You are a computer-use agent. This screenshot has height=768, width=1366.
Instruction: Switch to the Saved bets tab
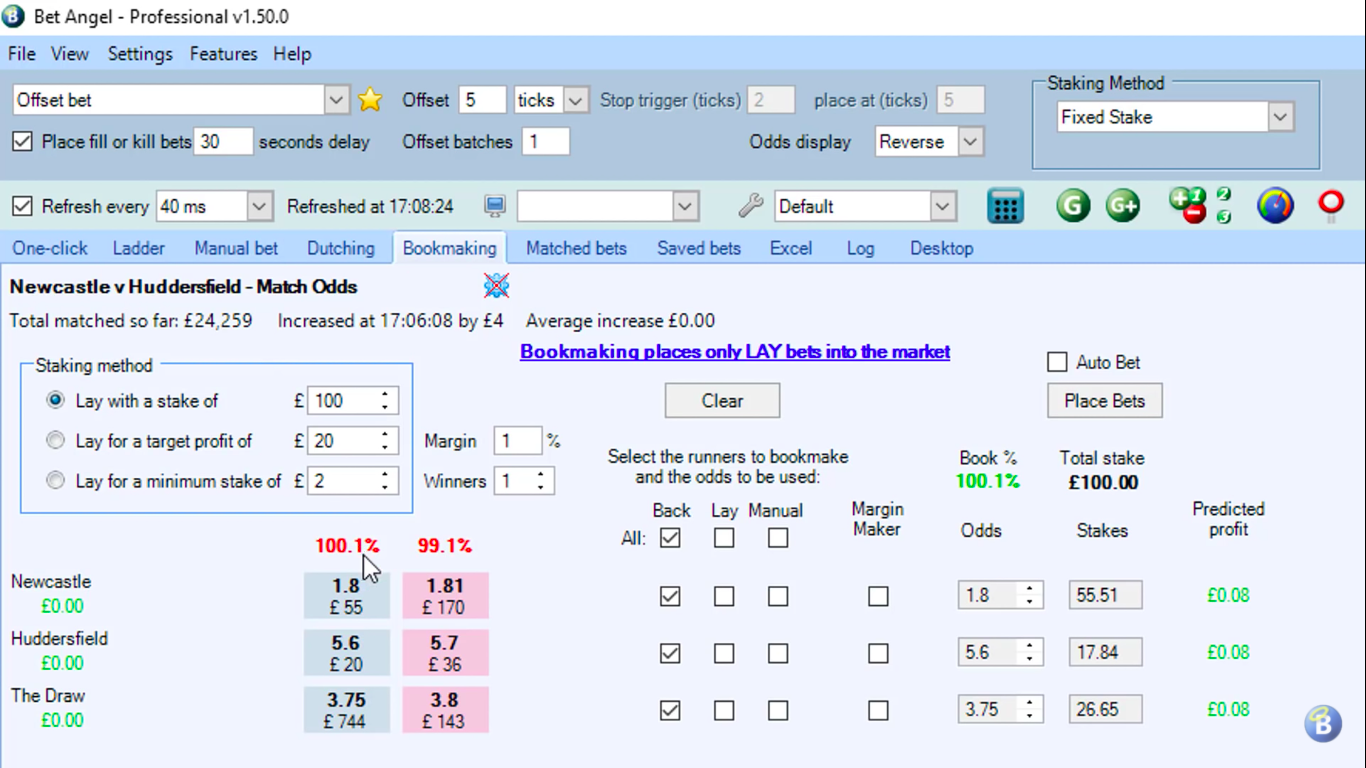pyautogui.click(x=699, y=248)
